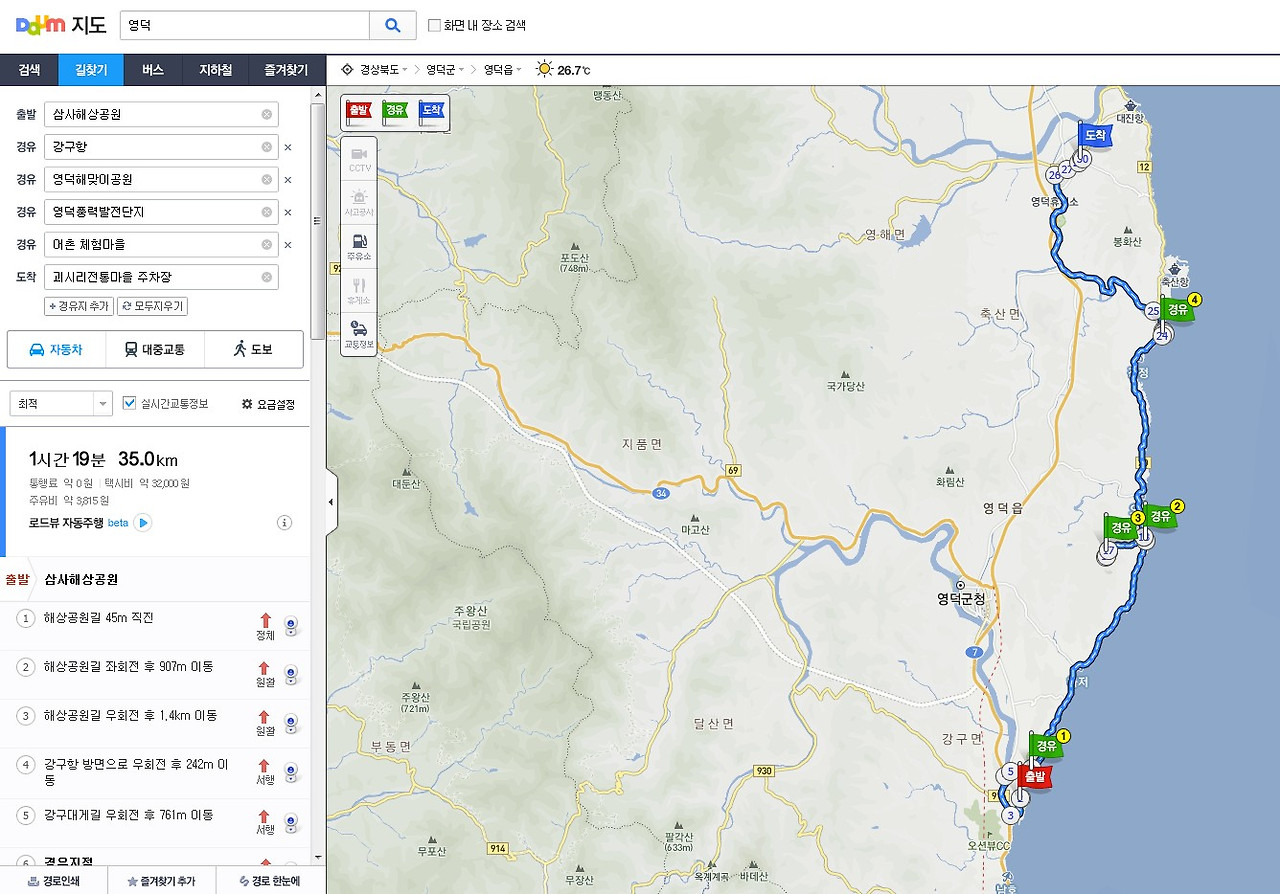Pick the red 출발 flag on toolbar
Viewport: 1280px width, 894px height.
point(358,111)
